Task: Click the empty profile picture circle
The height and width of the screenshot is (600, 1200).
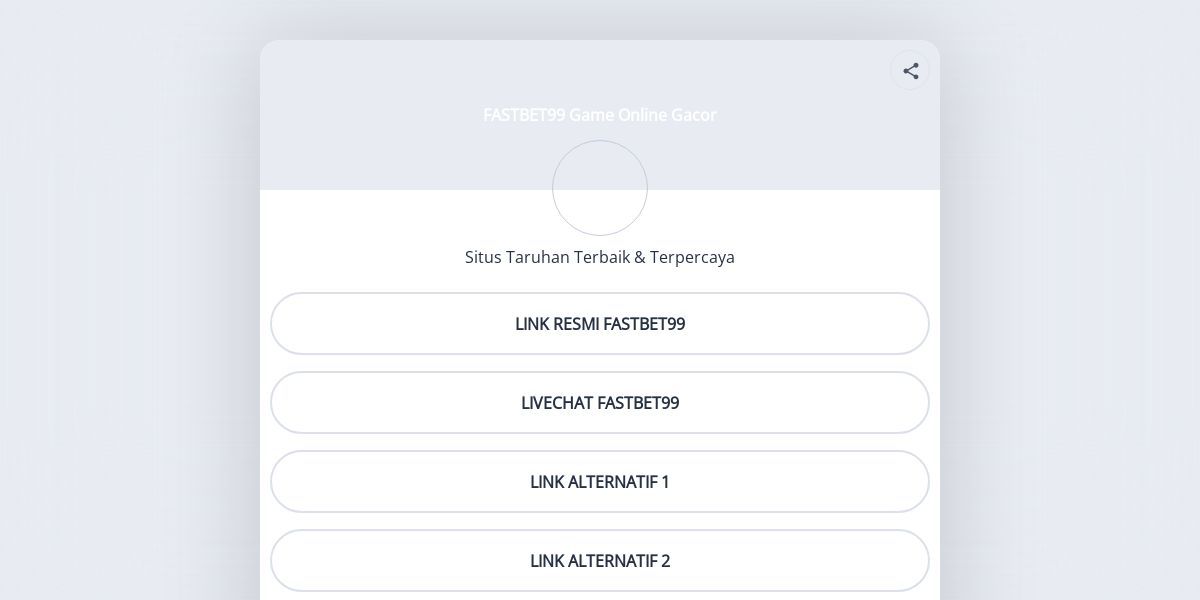Action: pos(600,188)
